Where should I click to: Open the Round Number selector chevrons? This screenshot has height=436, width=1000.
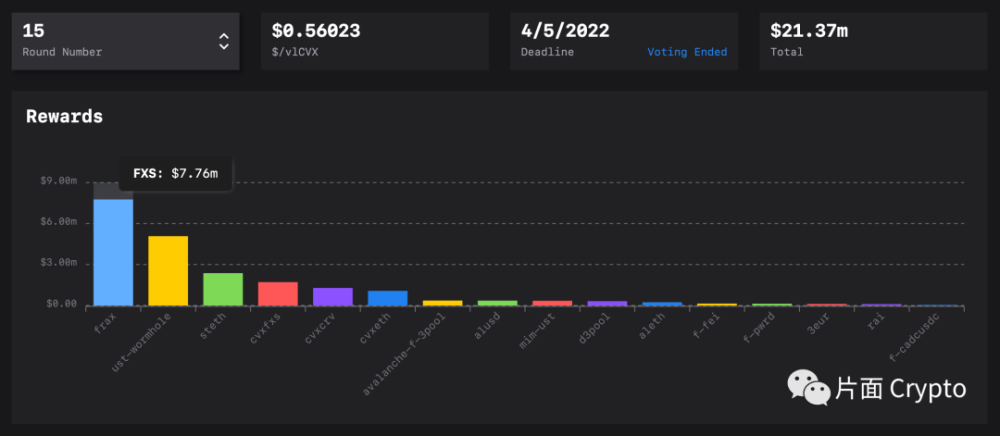pos(224,41)
